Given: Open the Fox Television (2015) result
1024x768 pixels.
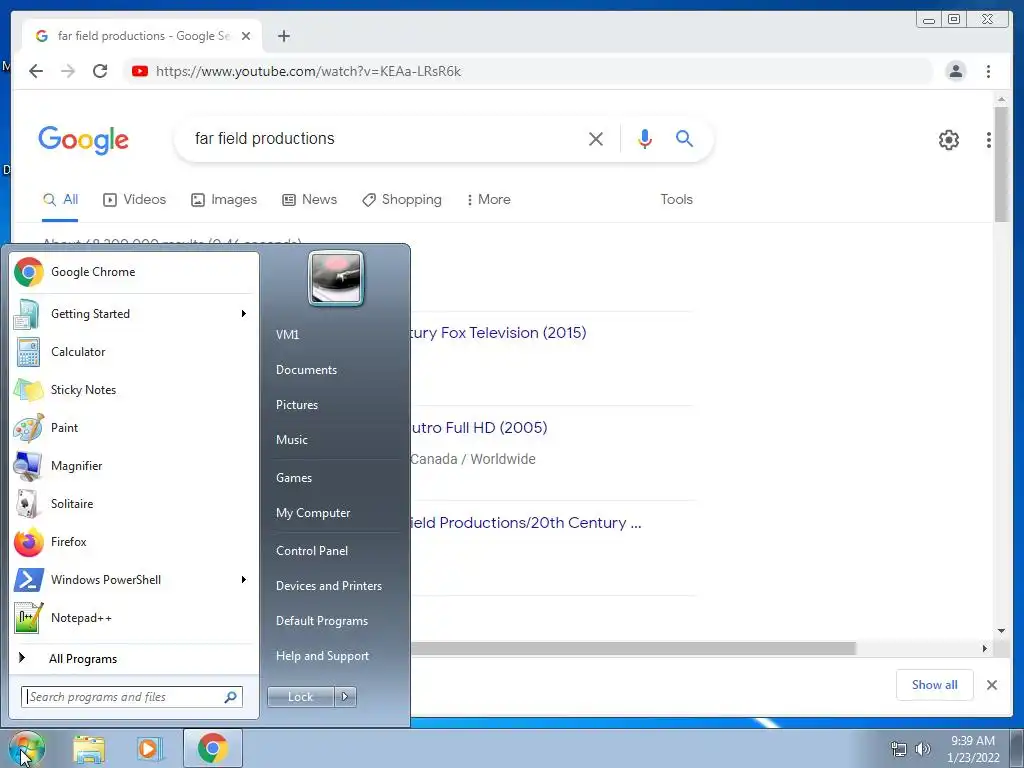Looking at the screenshot, I should click(x=498, y=332).
